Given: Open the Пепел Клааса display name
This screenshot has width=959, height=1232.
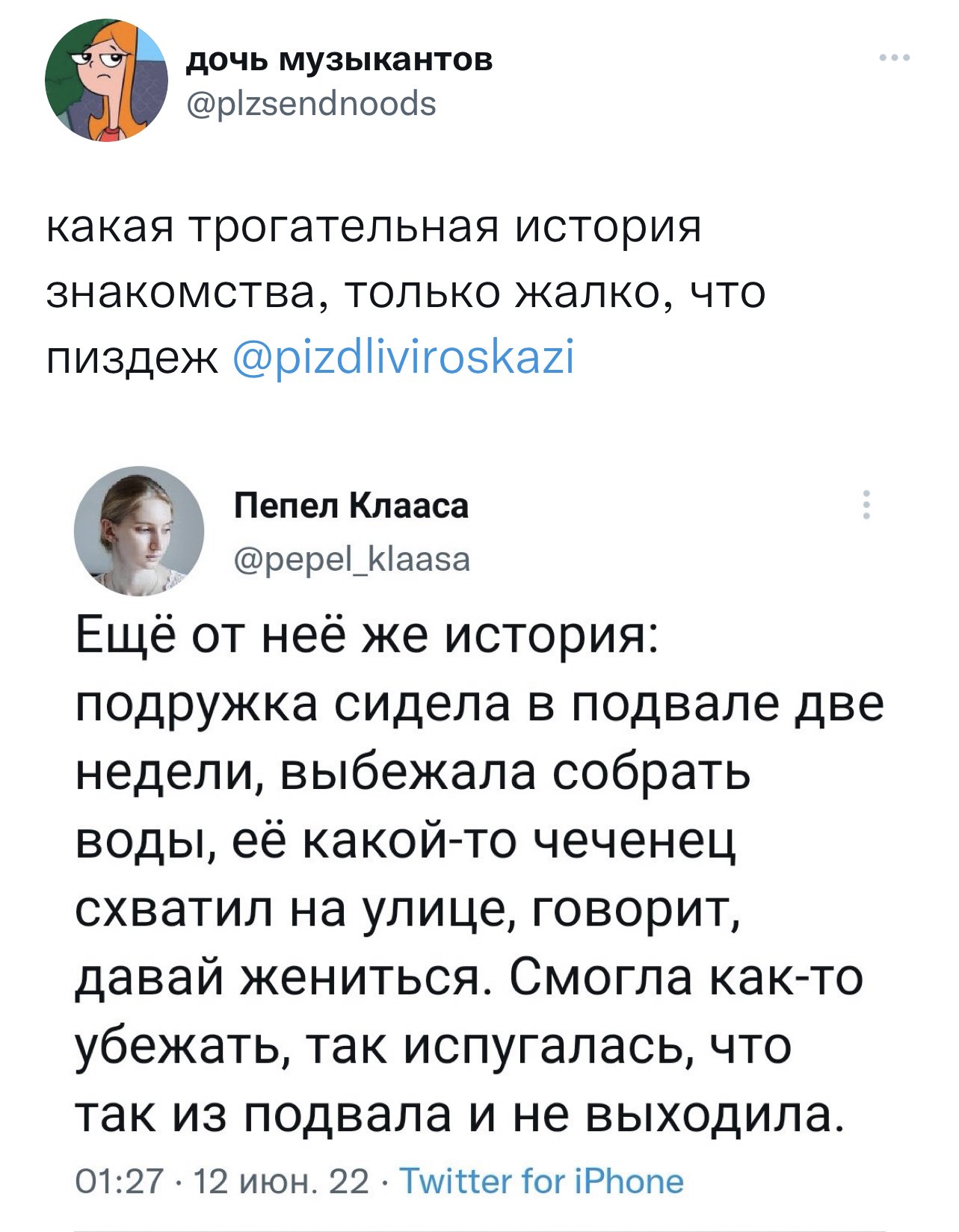Looking at the screenshot, I should [351, 506].
